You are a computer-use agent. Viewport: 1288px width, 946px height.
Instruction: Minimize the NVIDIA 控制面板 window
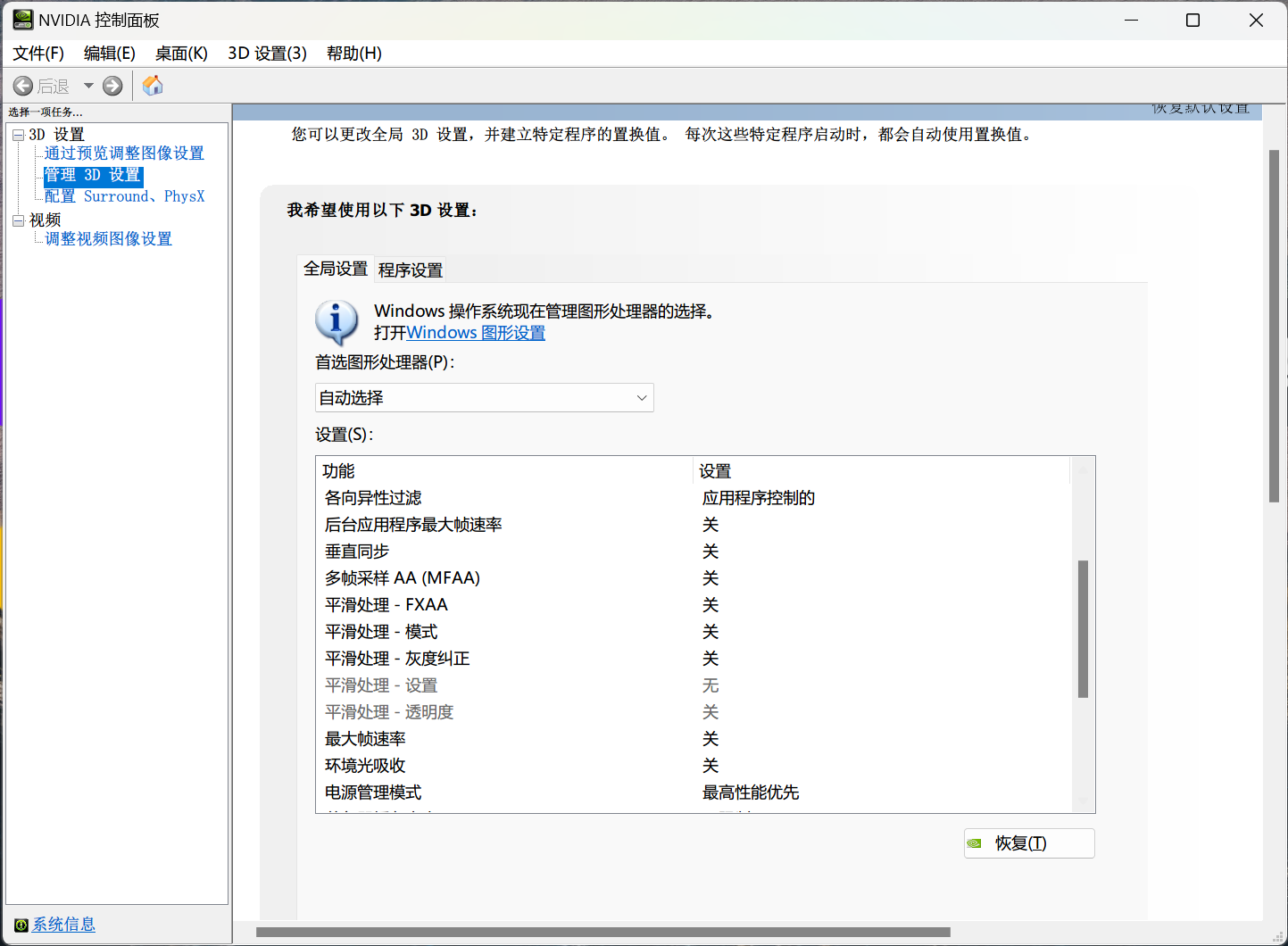(x=1131, y=20)
